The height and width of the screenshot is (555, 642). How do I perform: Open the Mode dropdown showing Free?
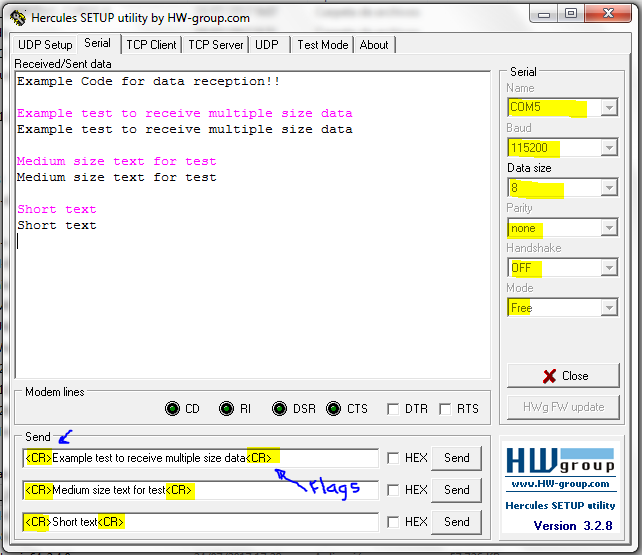[x=609, y=307]
